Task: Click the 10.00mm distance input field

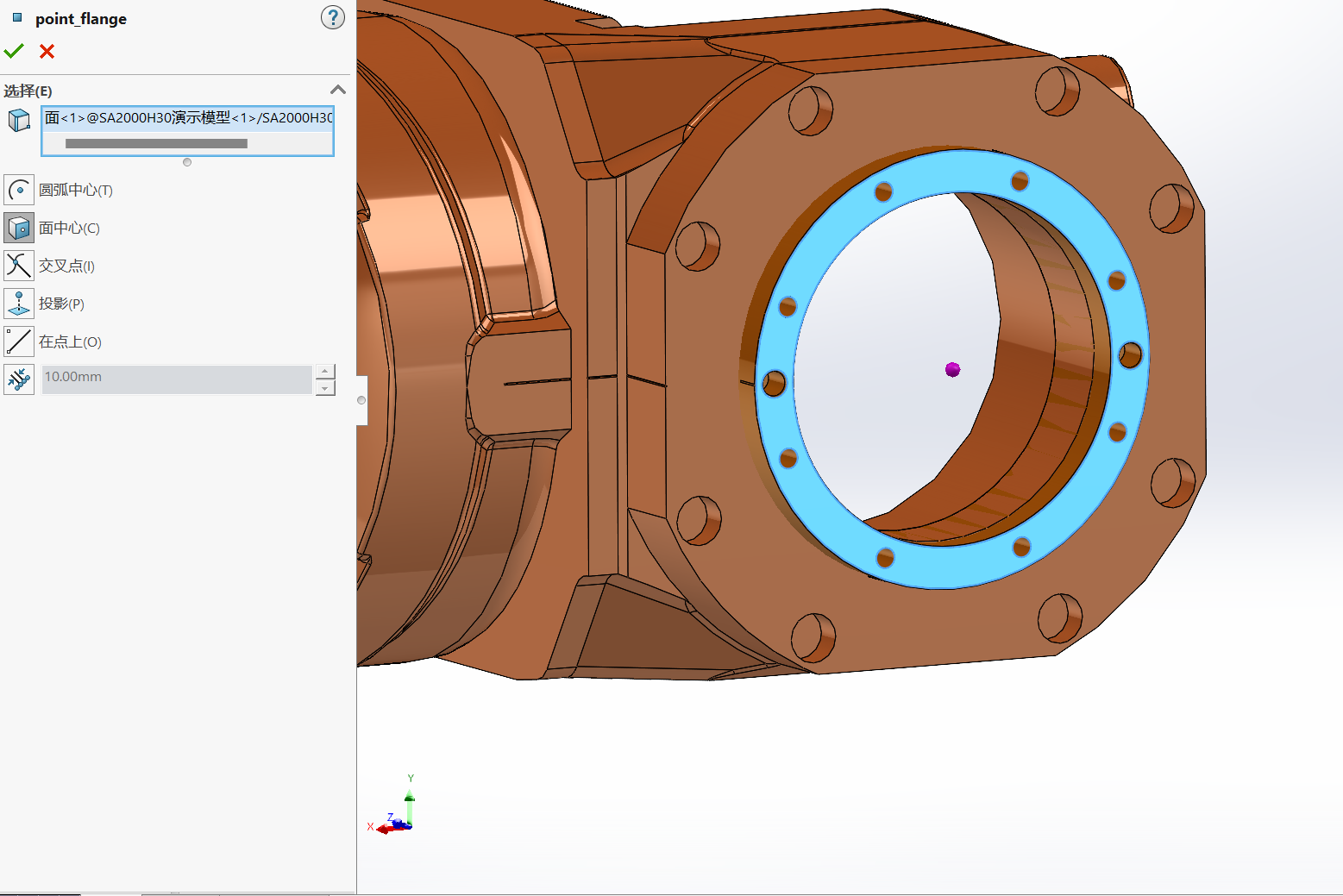Action: (176, 378)
